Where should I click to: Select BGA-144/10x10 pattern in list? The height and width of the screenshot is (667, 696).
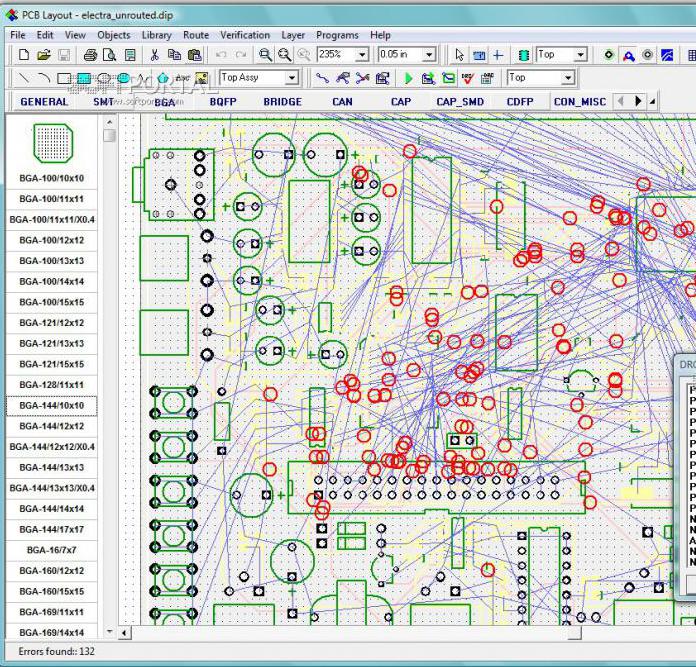coord(51,406)
